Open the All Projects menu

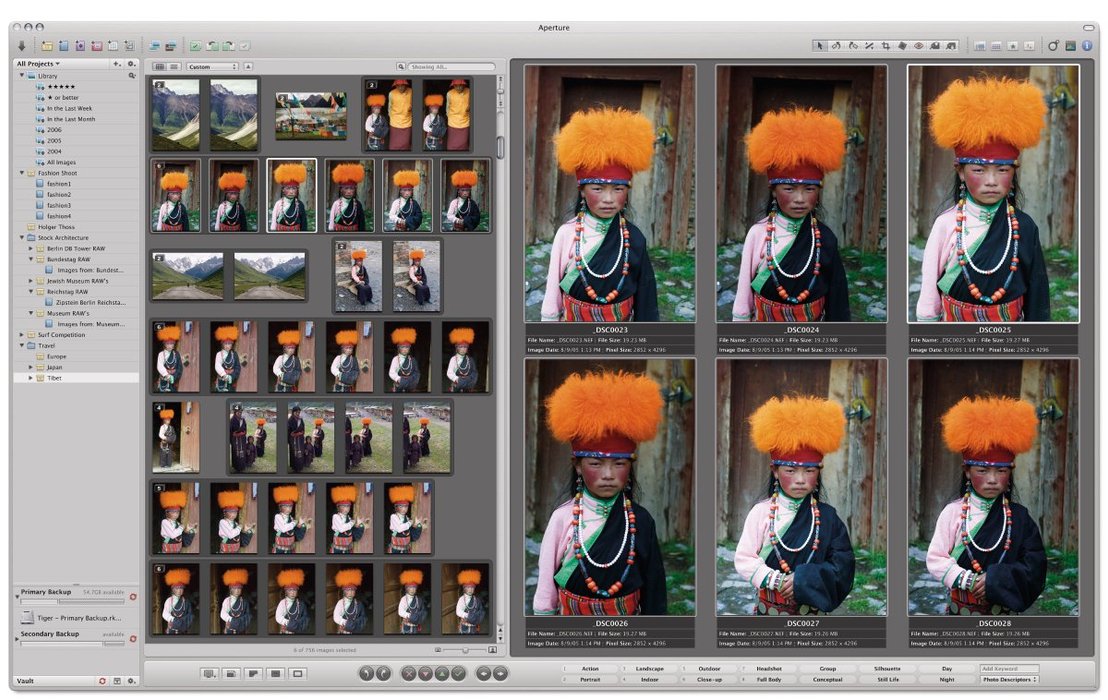38,63
